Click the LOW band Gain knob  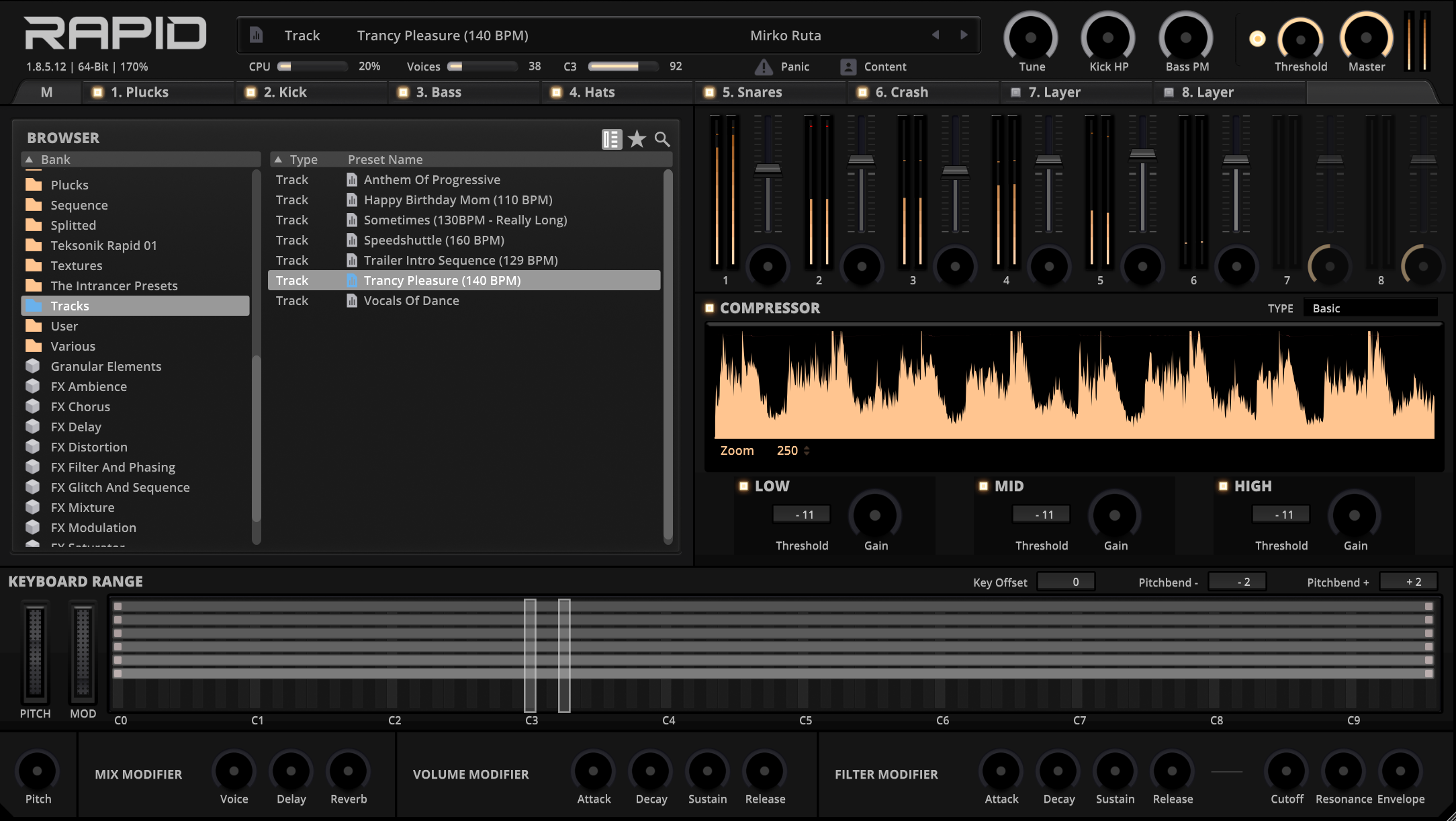pyautogui.click(x=875, y=515)
